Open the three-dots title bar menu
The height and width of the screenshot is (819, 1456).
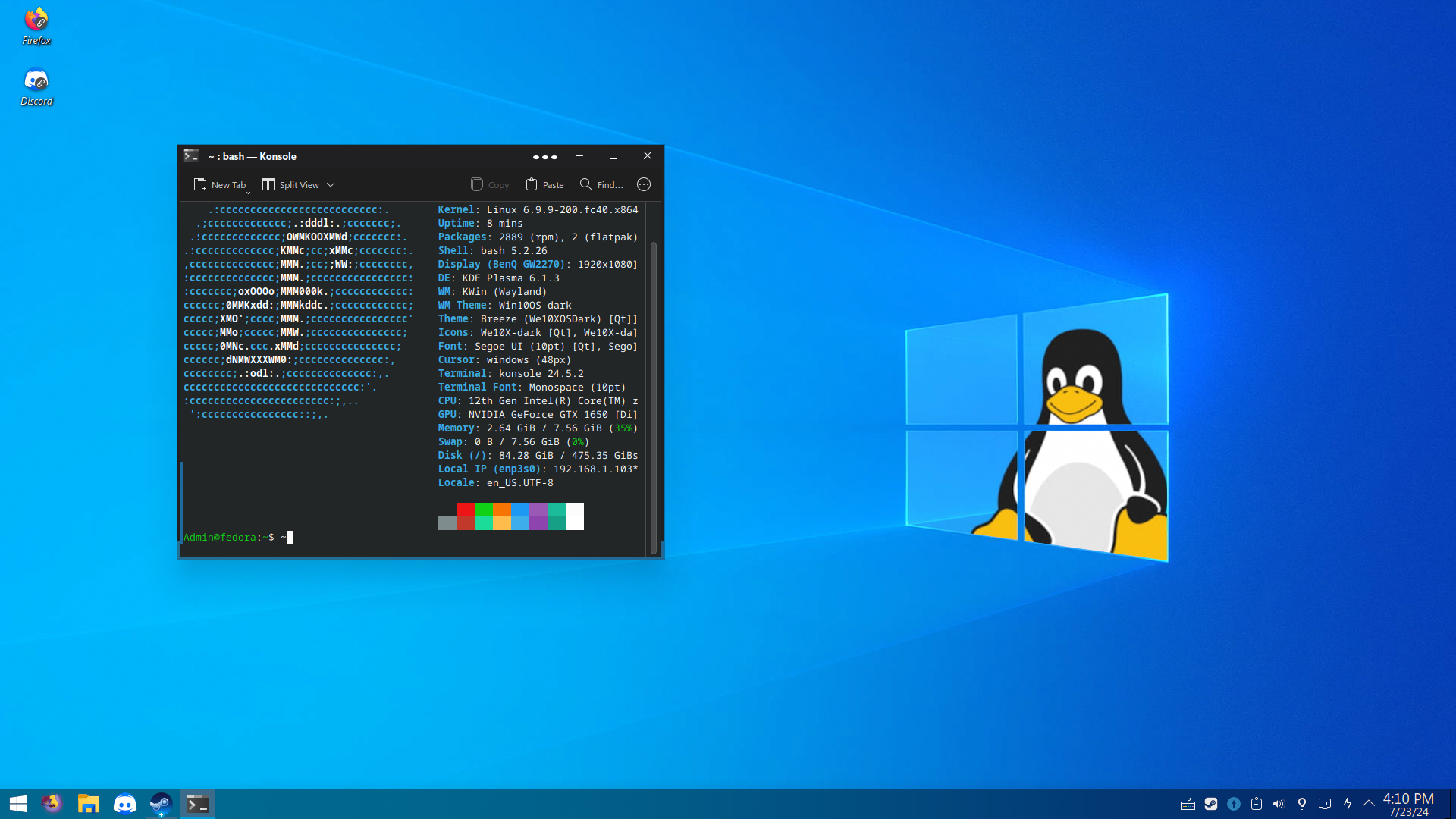544,157
